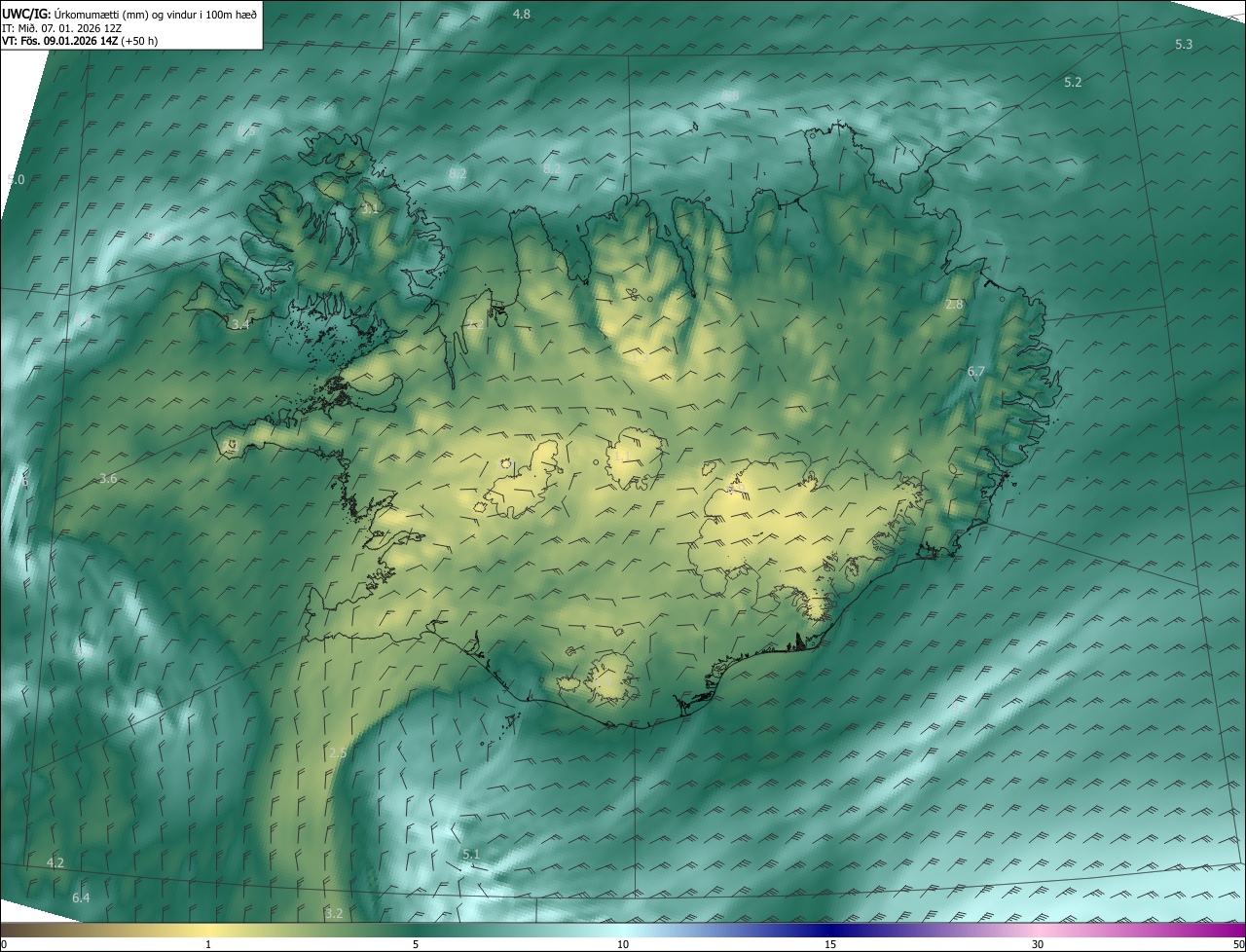Click the 5.1 value label on the map

(471, 854)
